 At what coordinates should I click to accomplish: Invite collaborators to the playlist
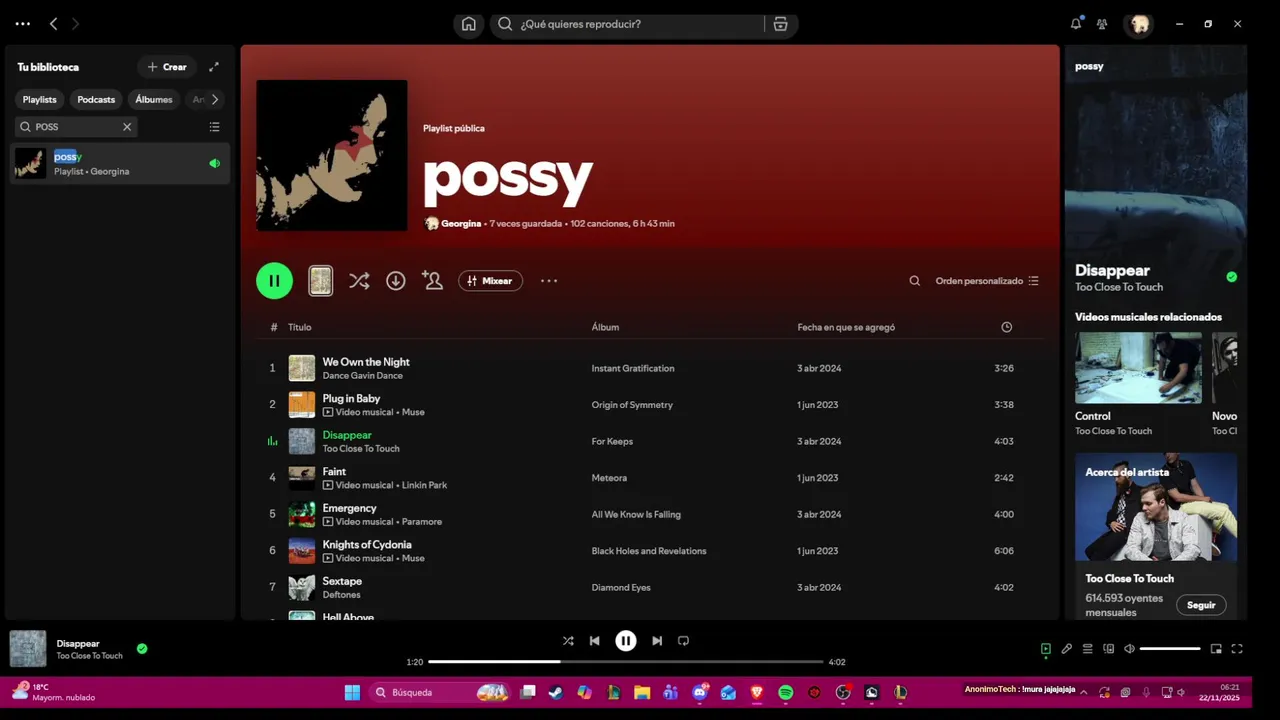pyautogui.click(x=432, y=281)
